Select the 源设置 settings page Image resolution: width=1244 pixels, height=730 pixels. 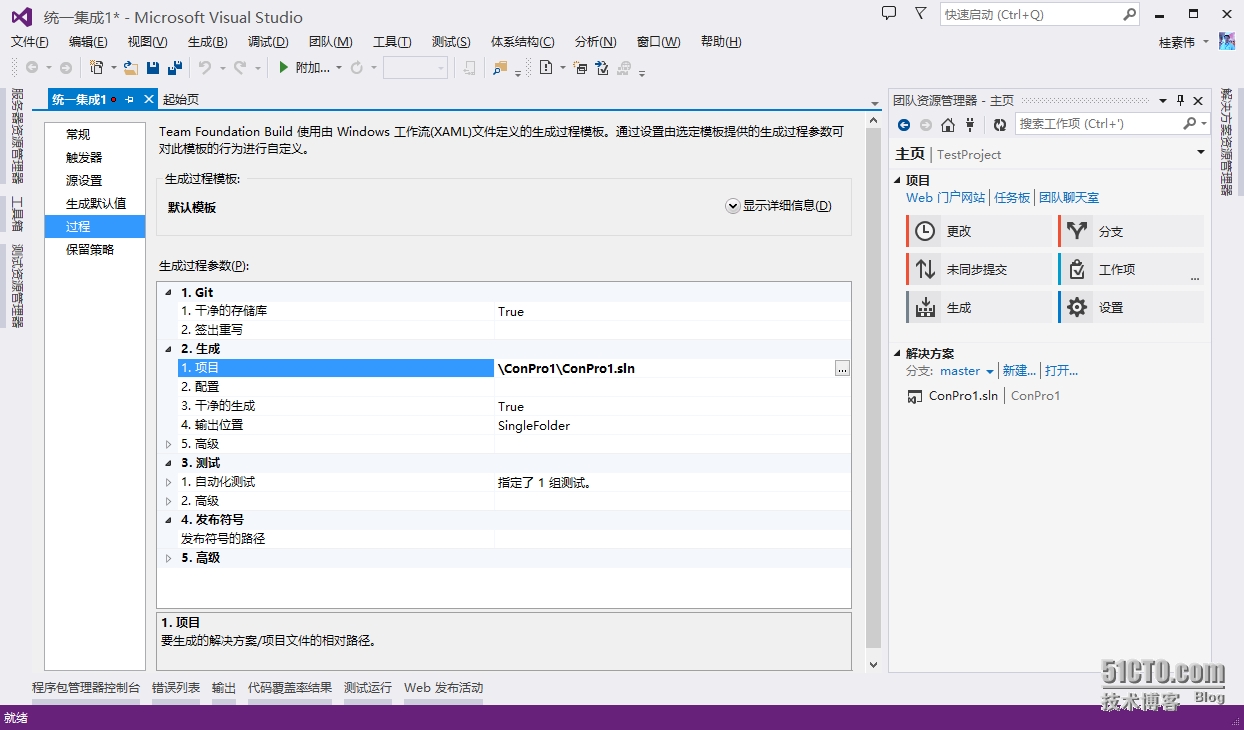(x=95, y=180)
